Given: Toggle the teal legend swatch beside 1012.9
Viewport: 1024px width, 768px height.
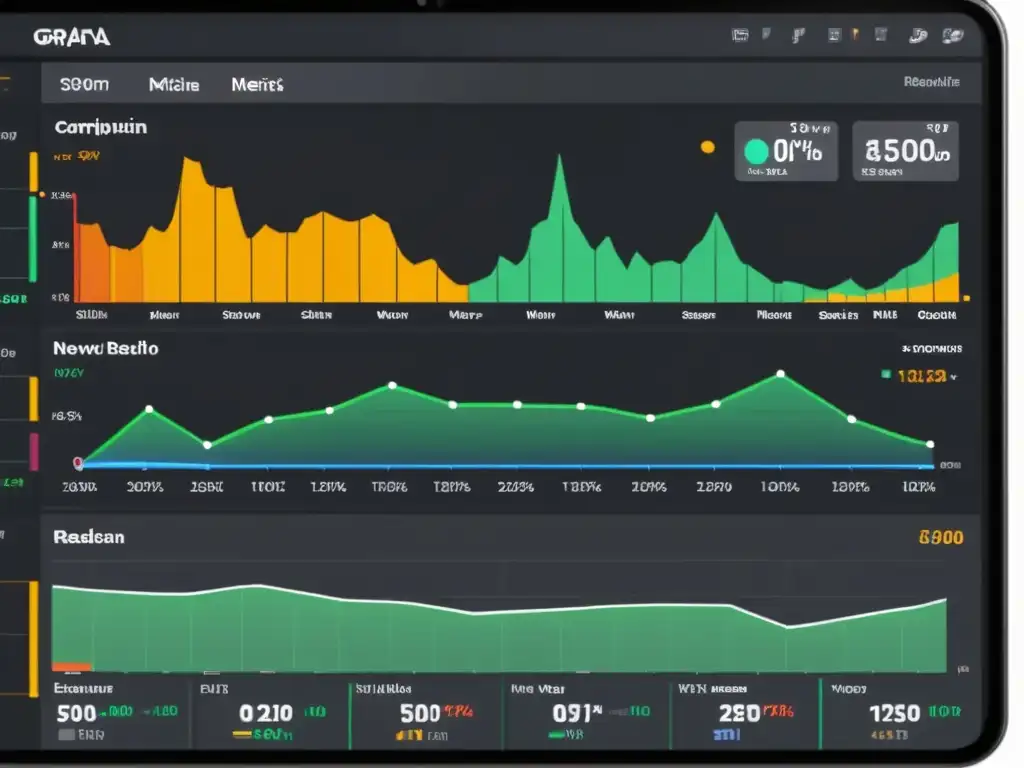Looking at the screenshot, I should [x=885, y=373].
